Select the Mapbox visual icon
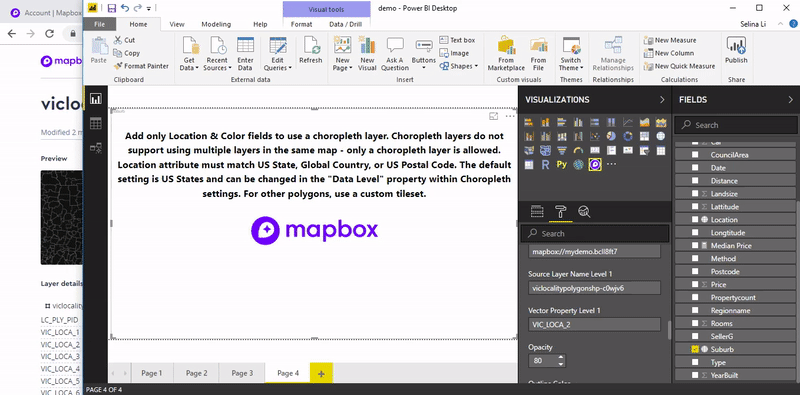This screenshot has width=800, height=395. coord(594,164)
